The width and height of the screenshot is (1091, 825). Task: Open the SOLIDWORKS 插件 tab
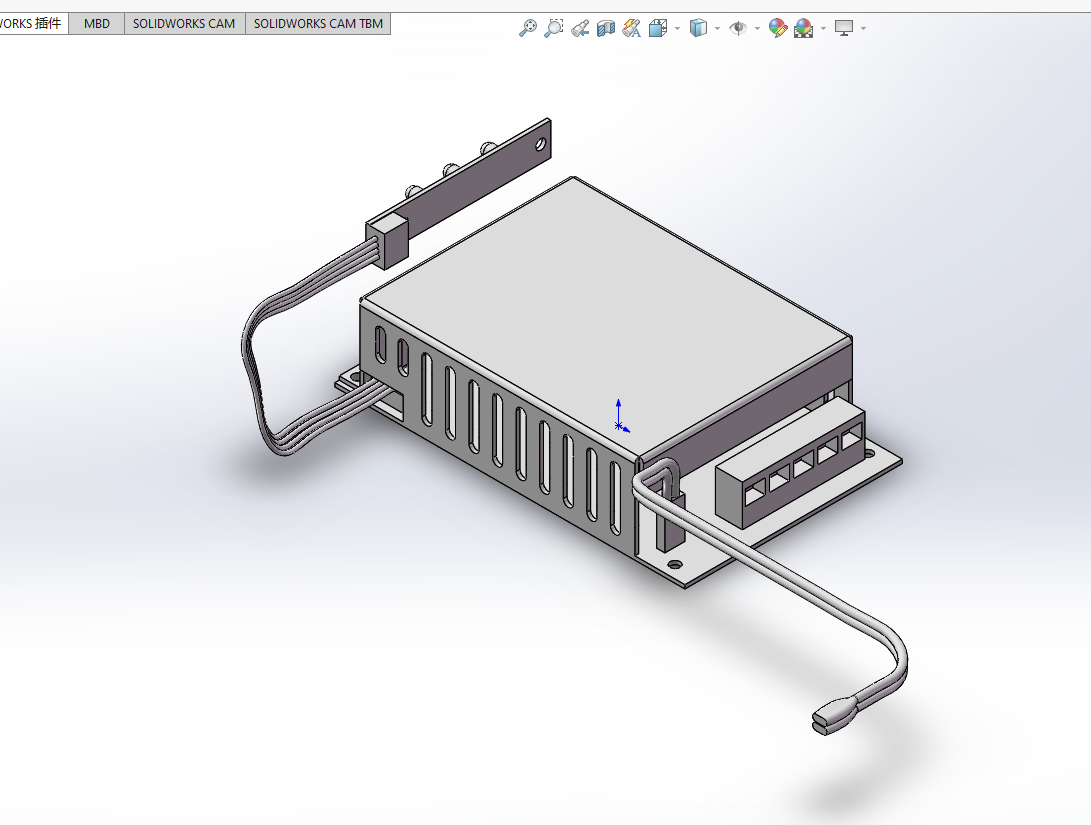[x=31, y=24]
